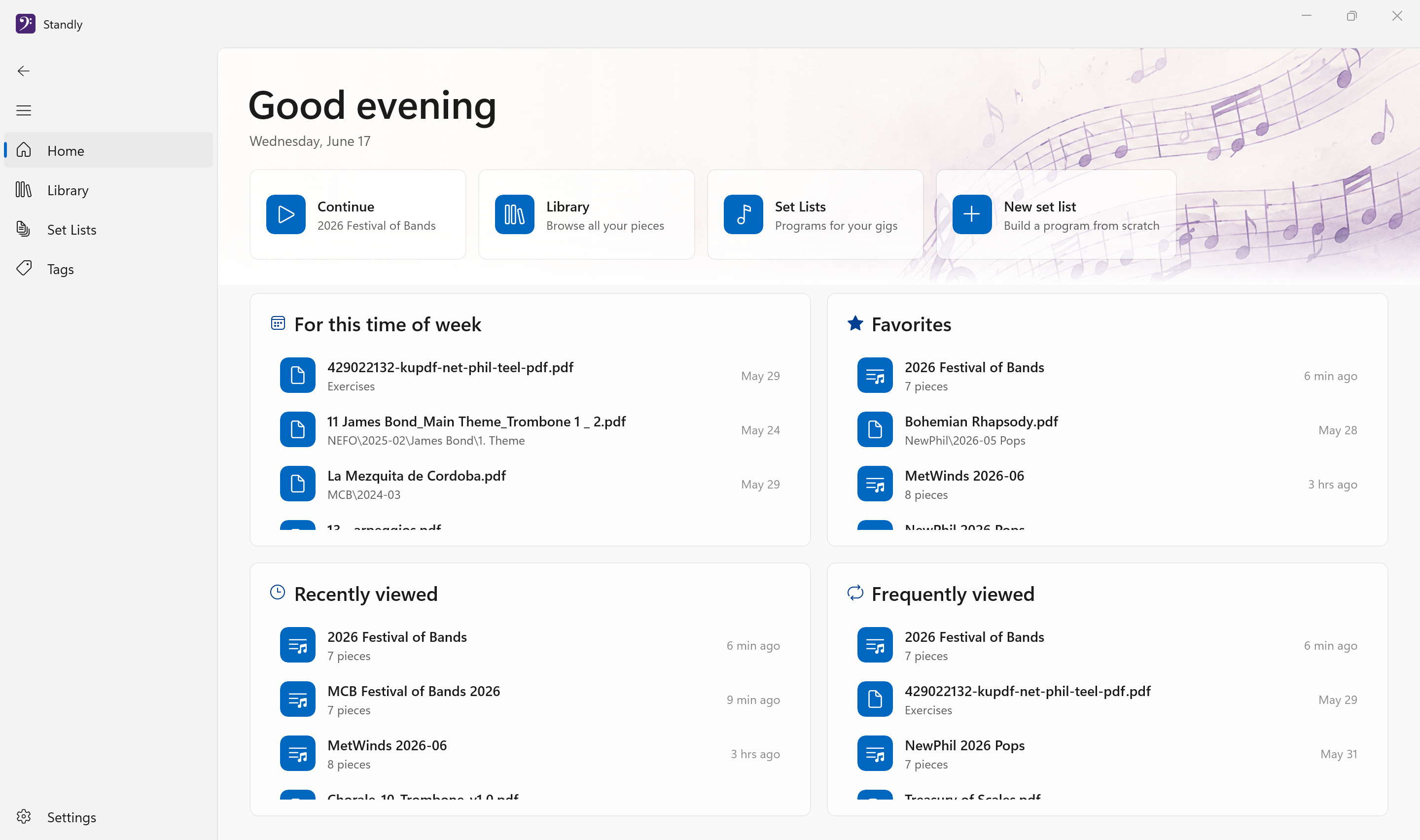This screenshot has height=840, width=1420.
Task: Click the MCB Festival of Bands 2026 icon
Action: (298, 699)
